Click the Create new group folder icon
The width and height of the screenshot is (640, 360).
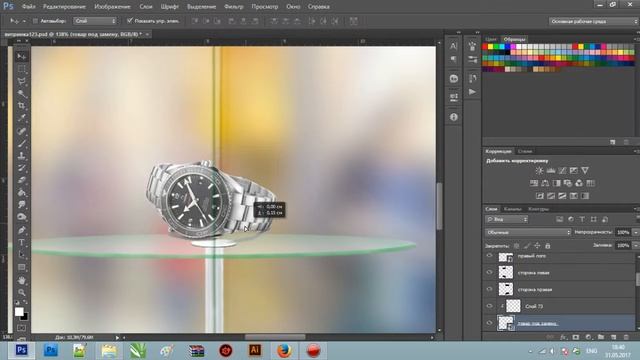click(x=601, y=337)
